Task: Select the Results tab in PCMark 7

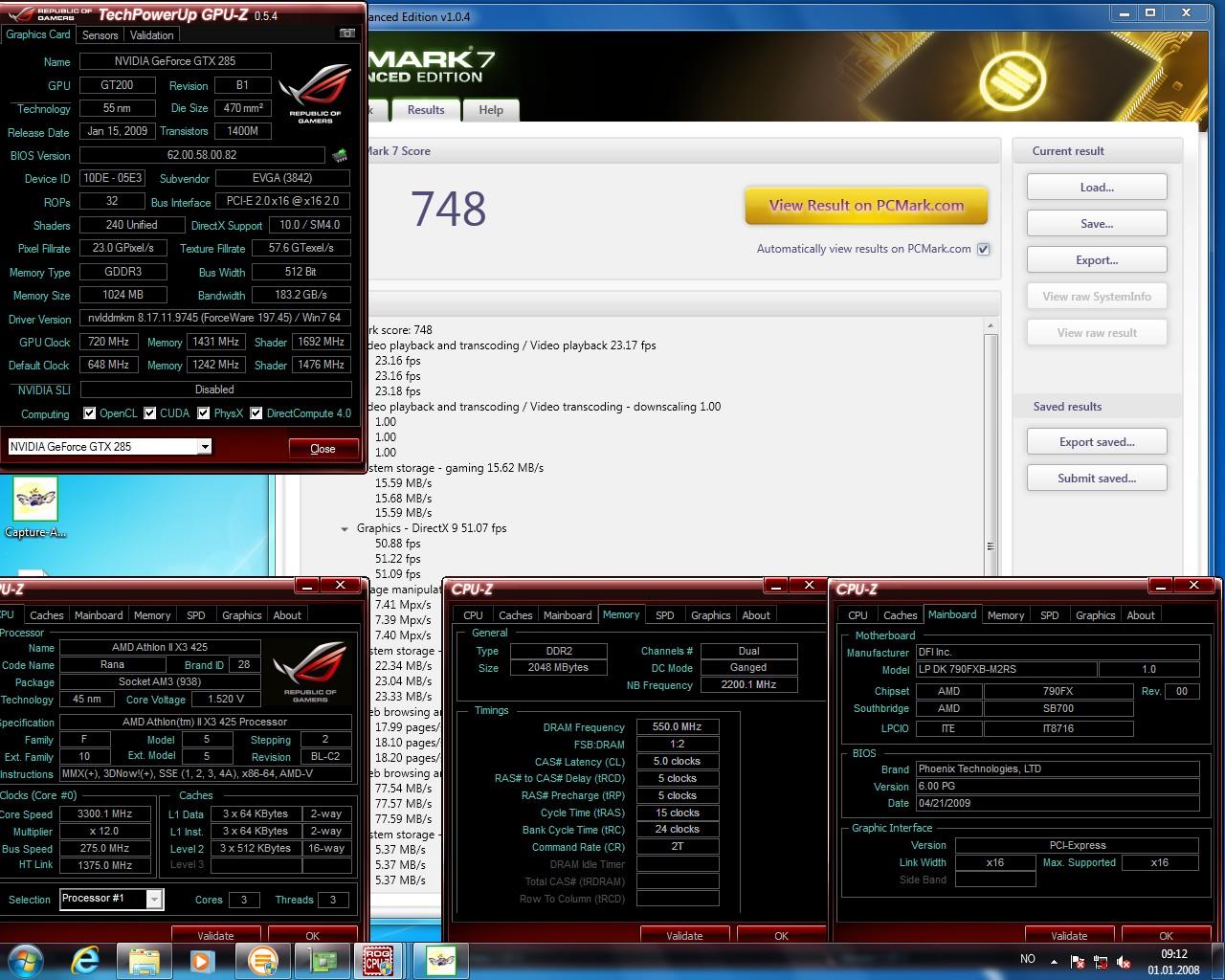Action: [x=426, y=110]
